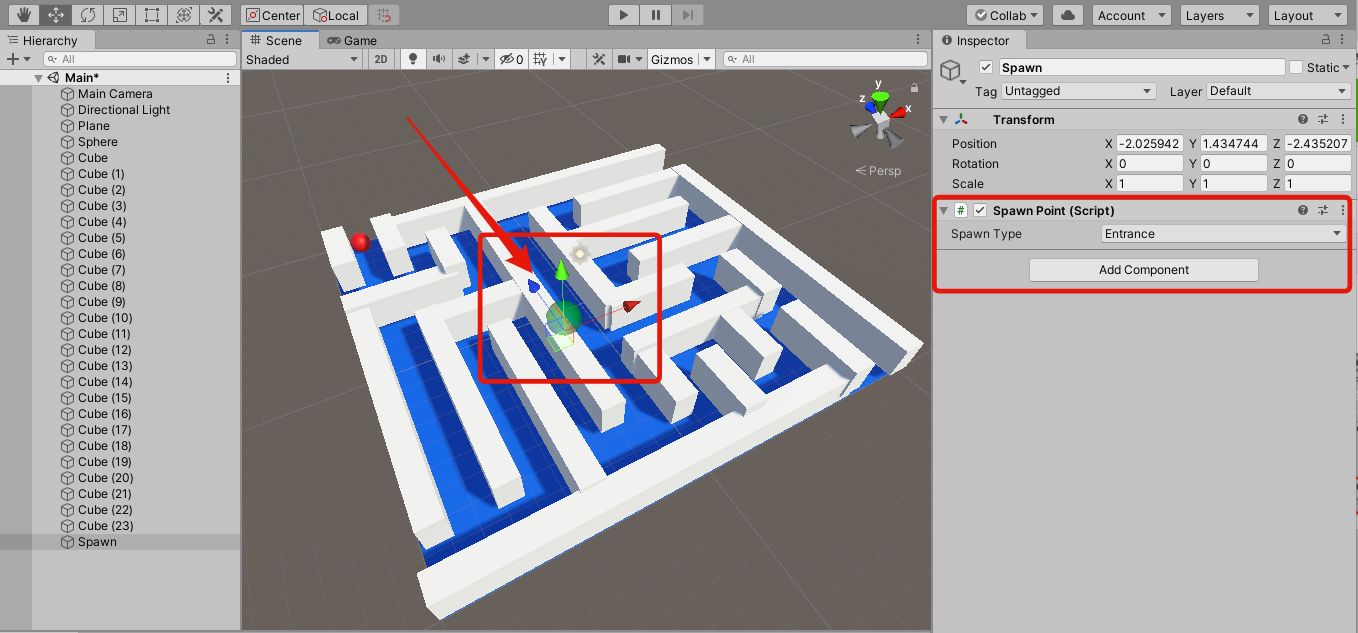Image resolution: width=1358 pixels, height=633 pixels.
Task: Lock the Hierarchy panel
Action: [x=211, y=40]
